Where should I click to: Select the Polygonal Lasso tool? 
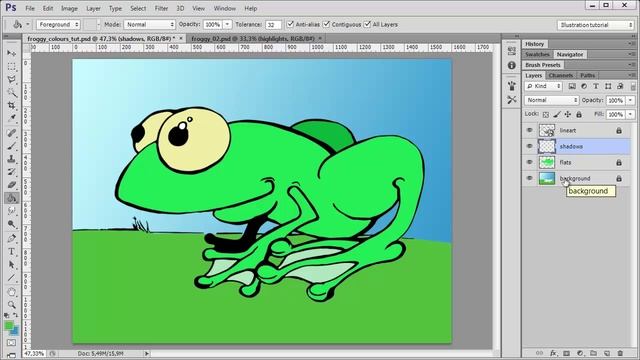coord(11,80)
